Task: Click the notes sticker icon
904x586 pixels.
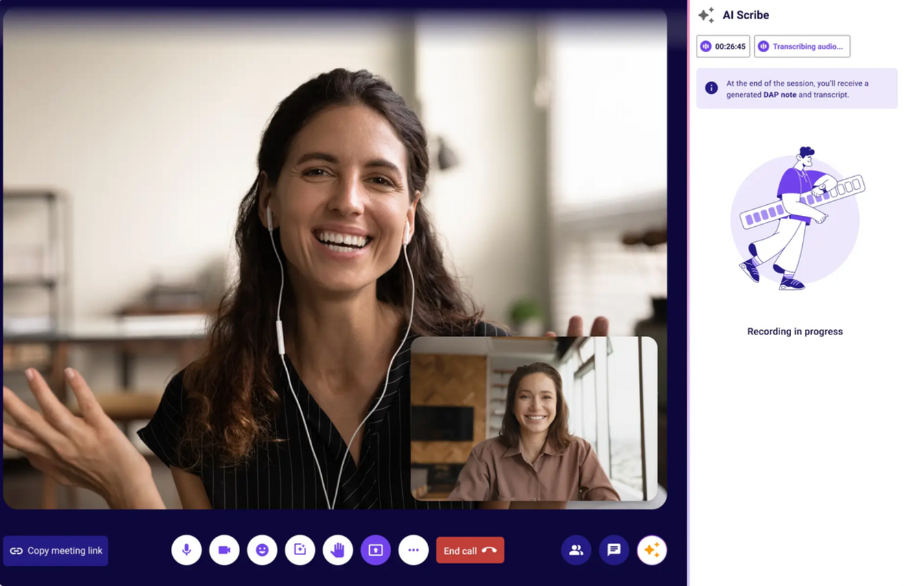Action: pyautogui.click(x=300, y=550)
